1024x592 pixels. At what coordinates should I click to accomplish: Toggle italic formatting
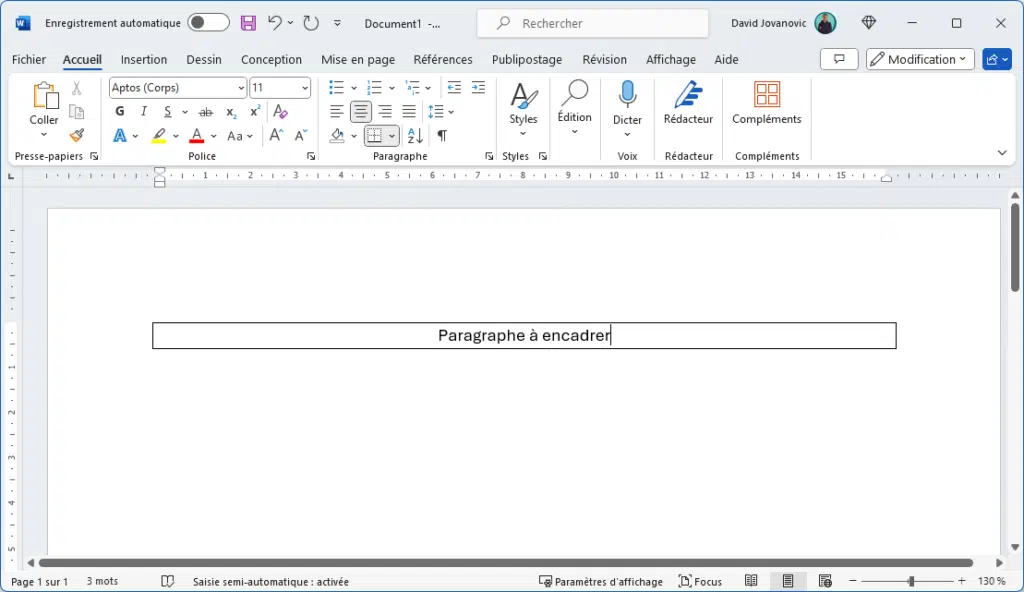click(143, 111)
